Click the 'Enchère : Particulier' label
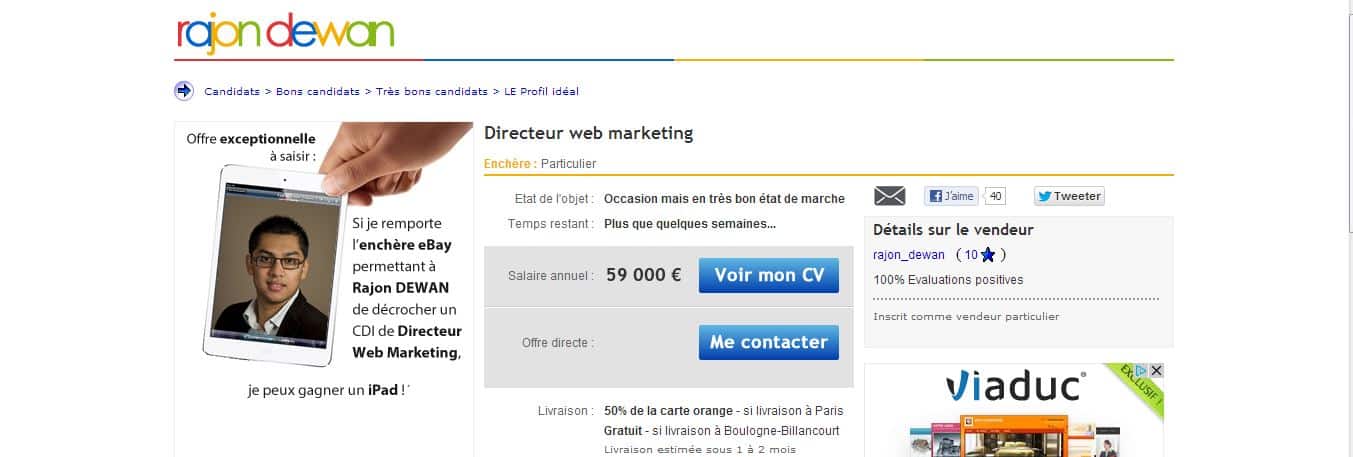Image resolution: width=1353 pixels, height=457 pixels. (540, 164)
